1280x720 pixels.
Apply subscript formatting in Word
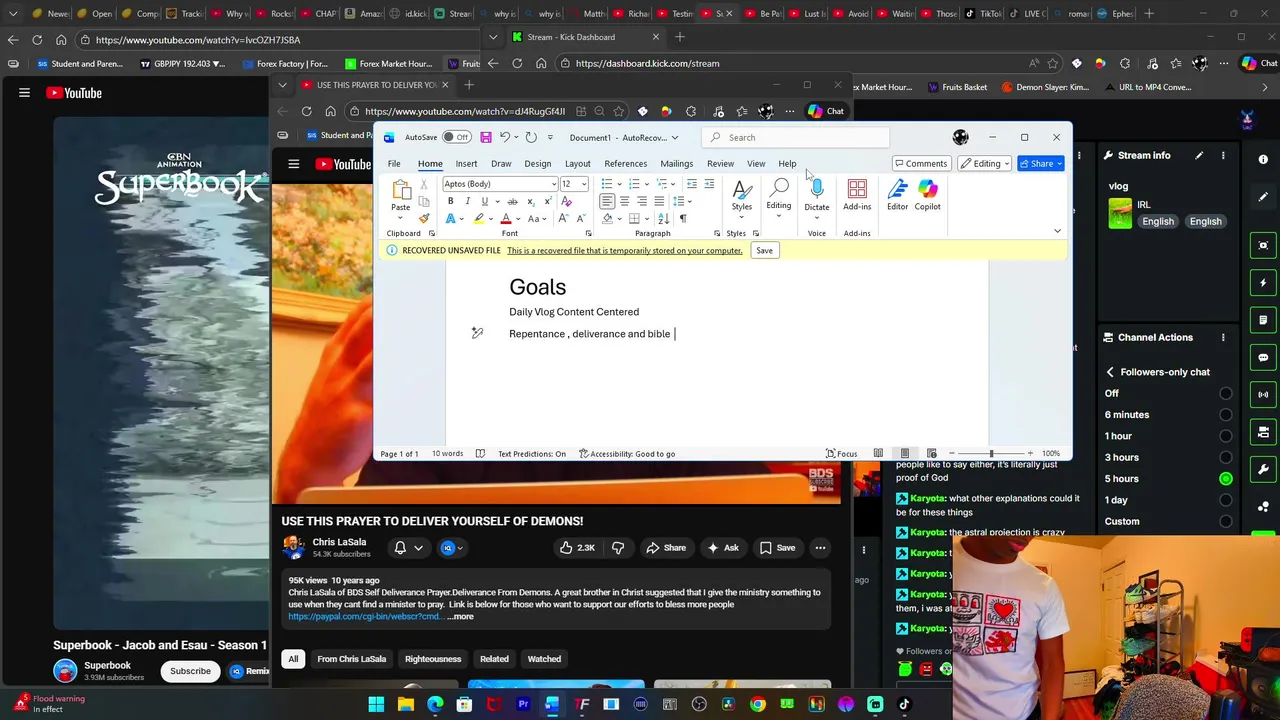click(530, 201)
